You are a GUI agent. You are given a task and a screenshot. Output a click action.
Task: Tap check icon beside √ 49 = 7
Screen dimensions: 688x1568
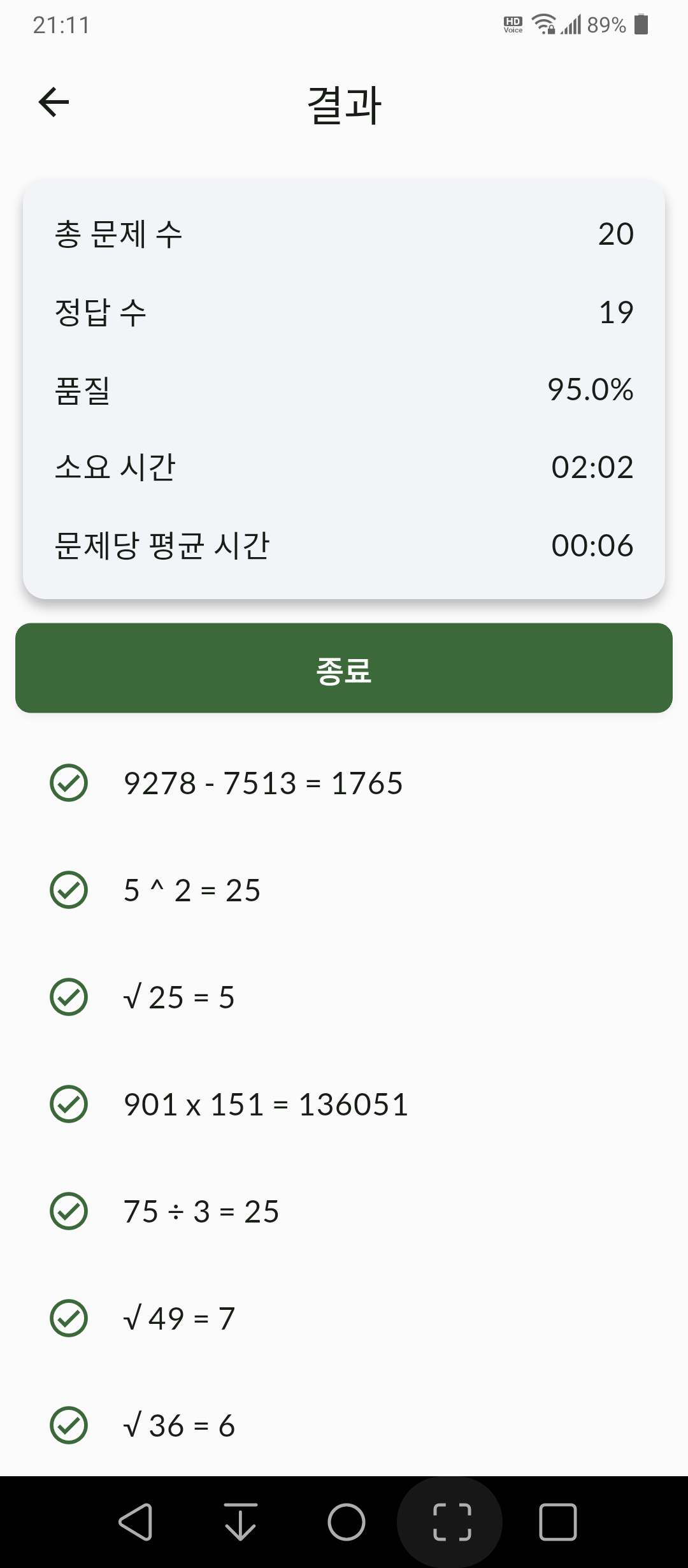(69, 1318)
